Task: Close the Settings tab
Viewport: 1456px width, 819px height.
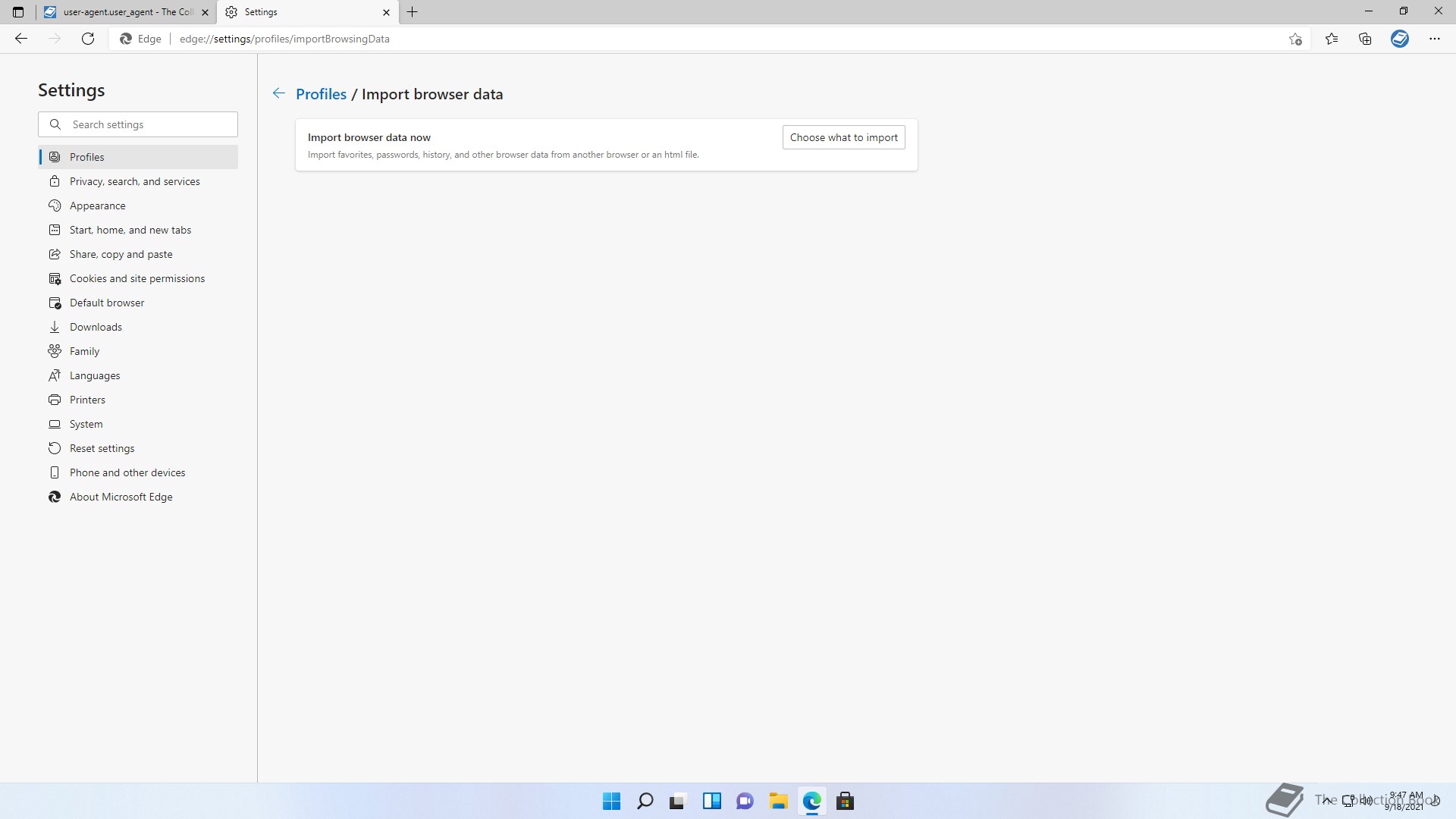Action: pyautogui.click(x=386, y=12)
